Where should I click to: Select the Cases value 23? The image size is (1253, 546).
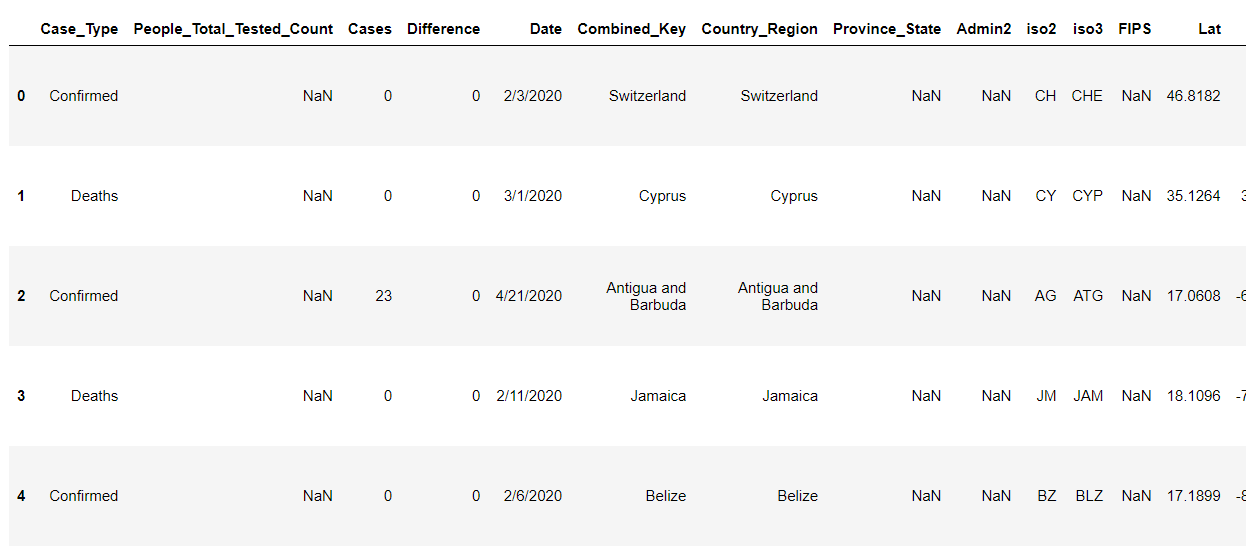pyautogui.click(x=383, y=296)
